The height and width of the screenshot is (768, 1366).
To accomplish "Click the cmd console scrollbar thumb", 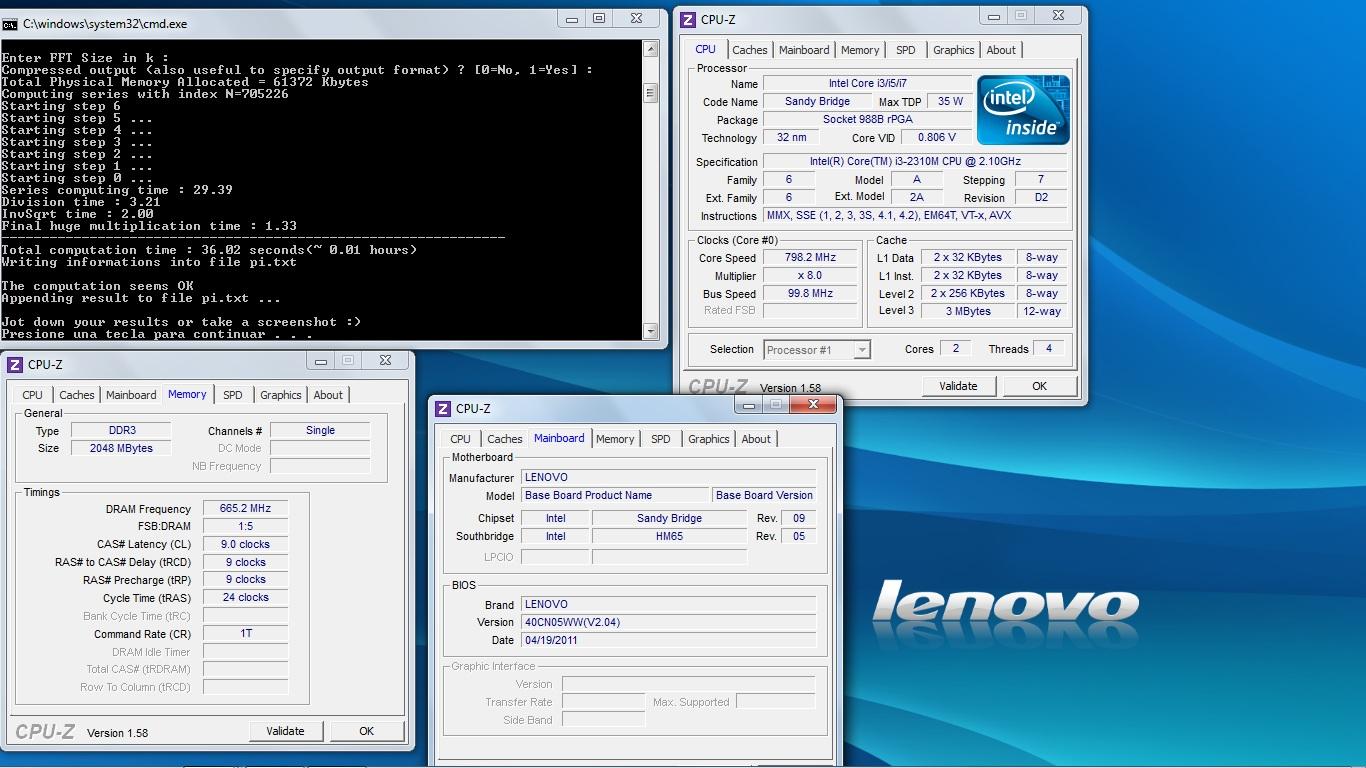I will click(650, 93).
